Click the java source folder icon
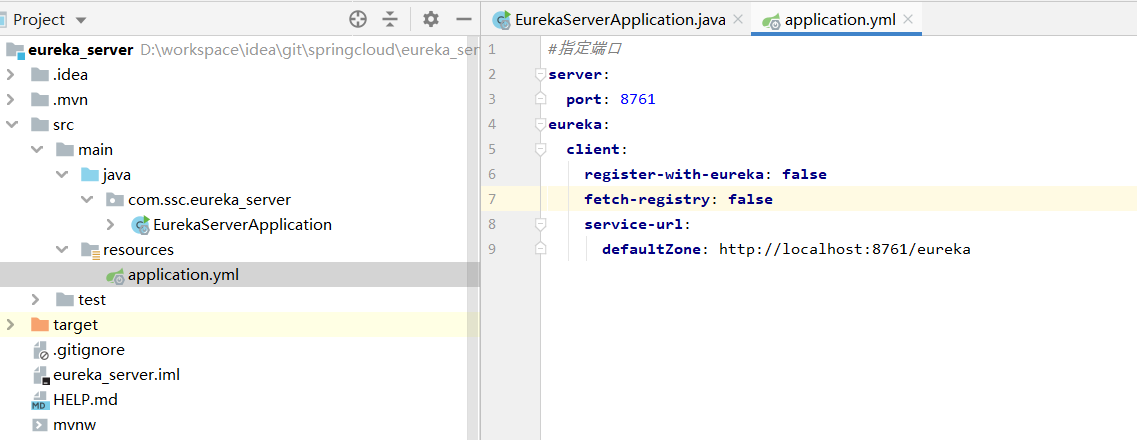 (x=90, y=175)
